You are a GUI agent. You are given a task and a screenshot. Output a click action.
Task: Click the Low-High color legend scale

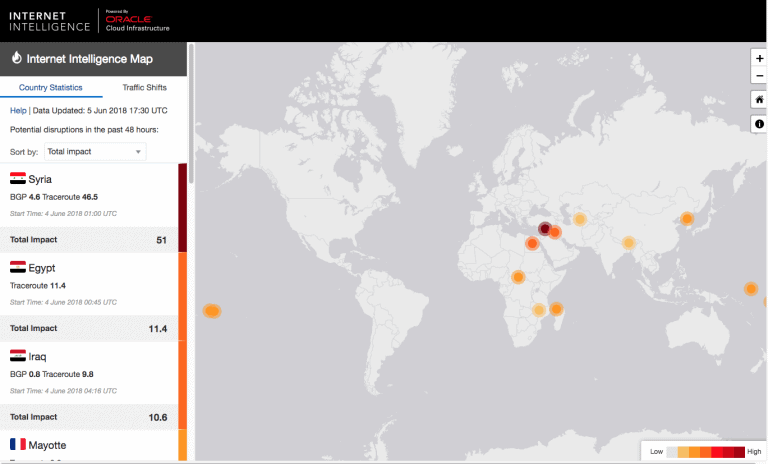705,451
